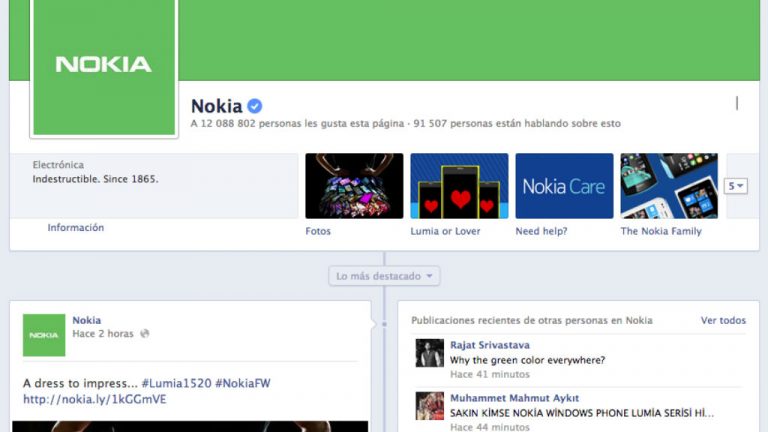The height and width of the screenshot is (432, 768).
Task: Open the #NokiaFW hashtag
Action: [x=243, y=383]
